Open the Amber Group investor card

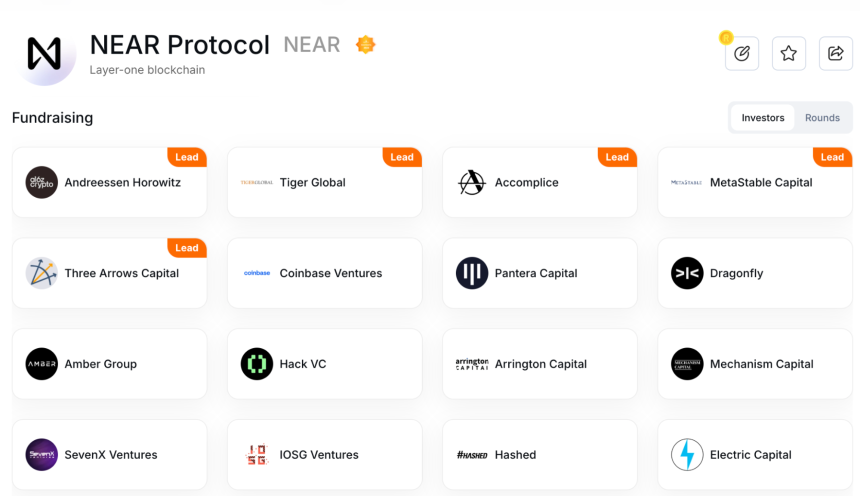point(110,364)
